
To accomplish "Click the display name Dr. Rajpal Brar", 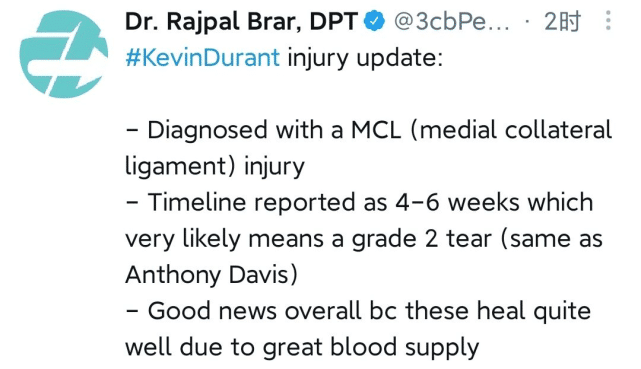I will pyautogui.click(x=213, y=21).
